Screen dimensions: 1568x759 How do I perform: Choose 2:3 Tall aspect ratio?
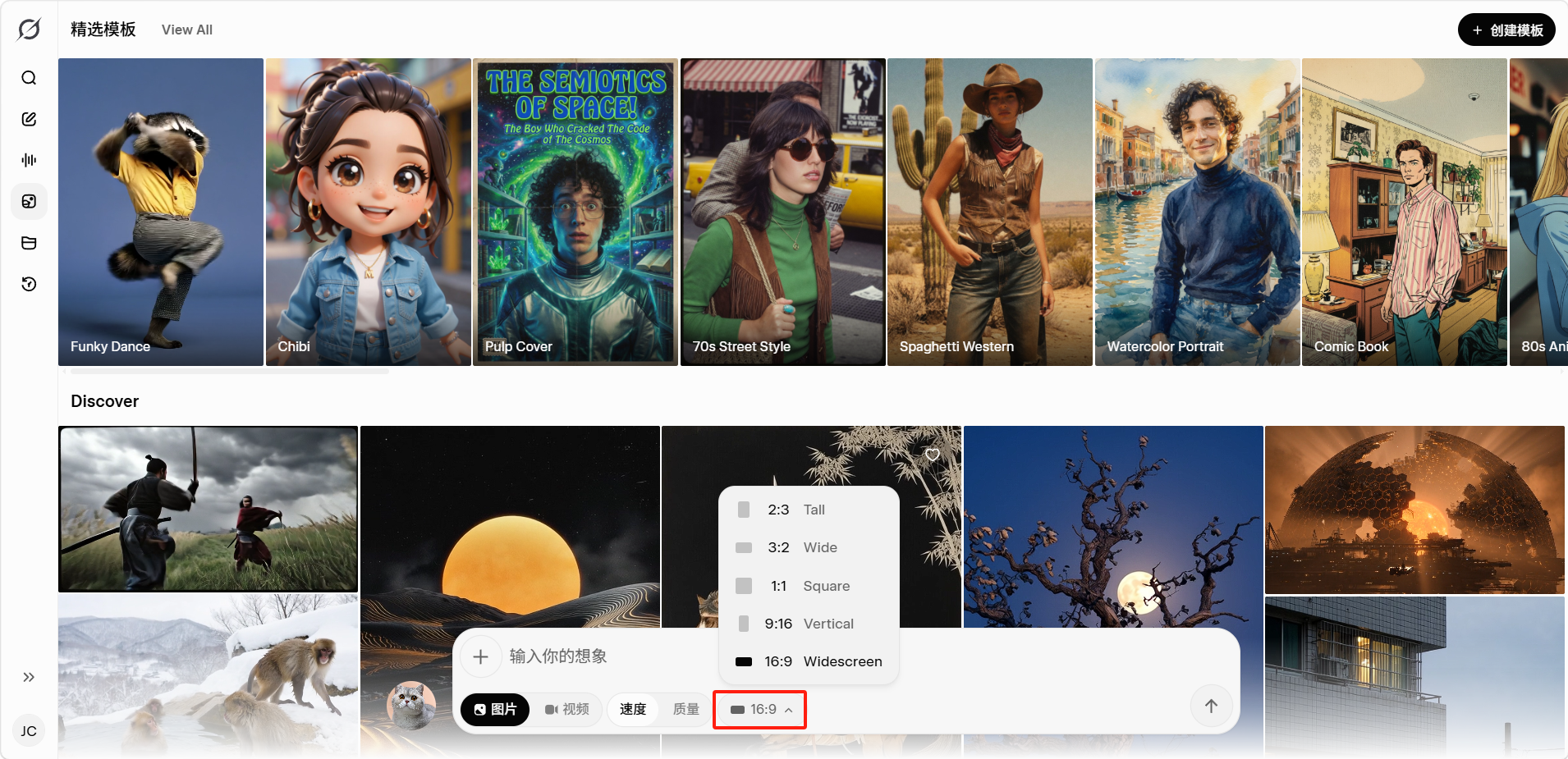[809, 510]
